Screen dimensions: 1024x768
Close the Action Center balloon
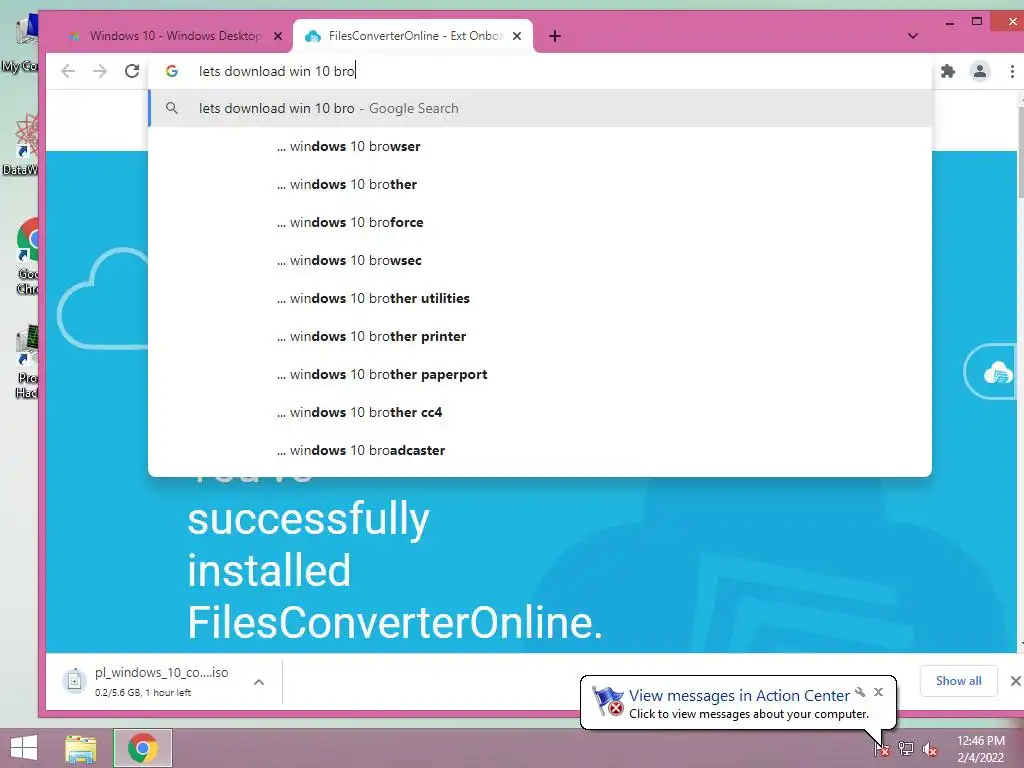point(878,692)
